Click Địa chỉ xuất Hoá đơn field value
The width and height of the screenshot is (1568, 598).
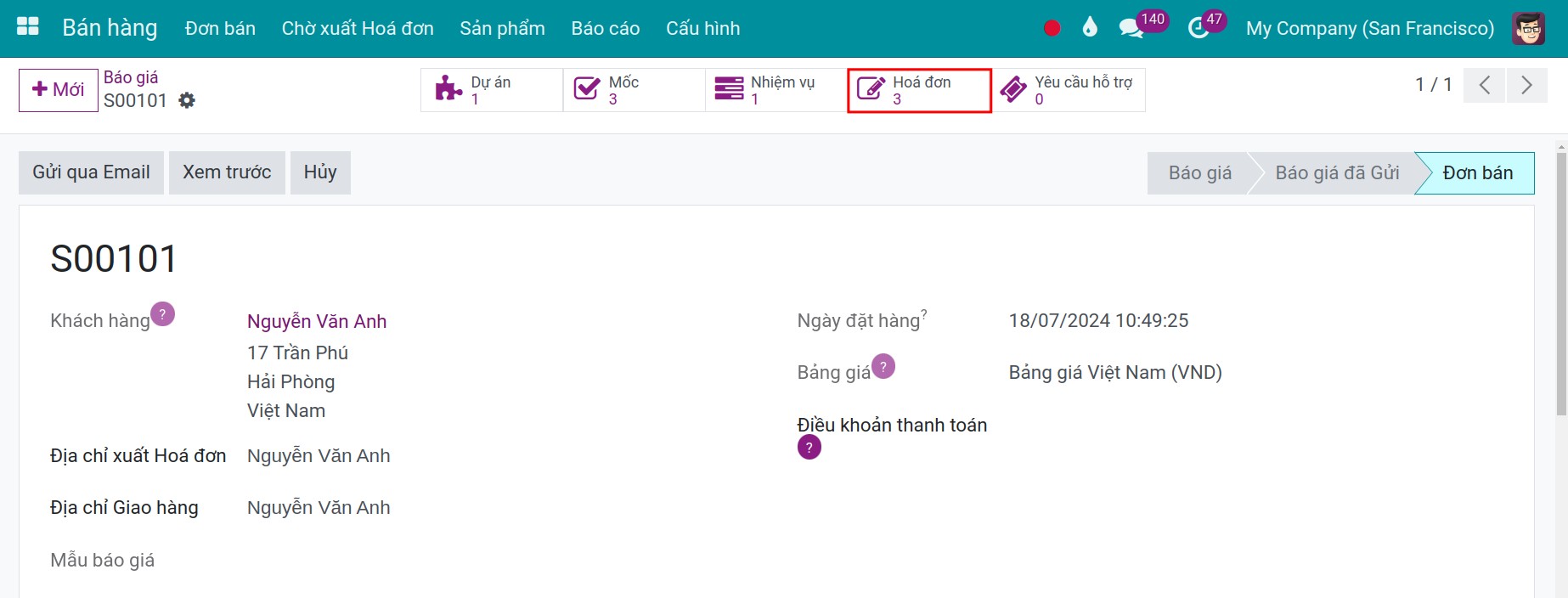319,456
